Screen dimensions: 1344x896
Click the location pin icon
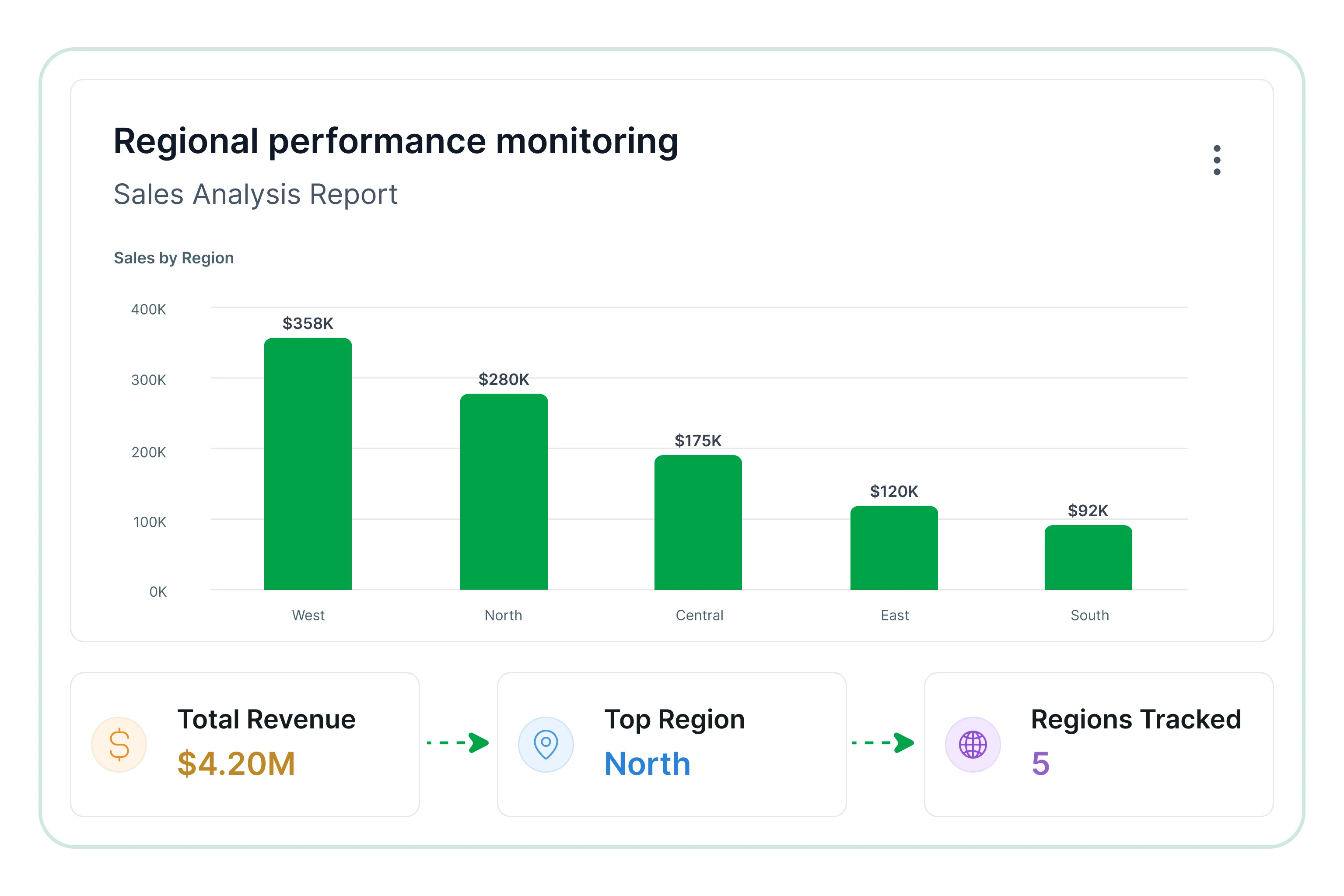(x=546, y=745)
